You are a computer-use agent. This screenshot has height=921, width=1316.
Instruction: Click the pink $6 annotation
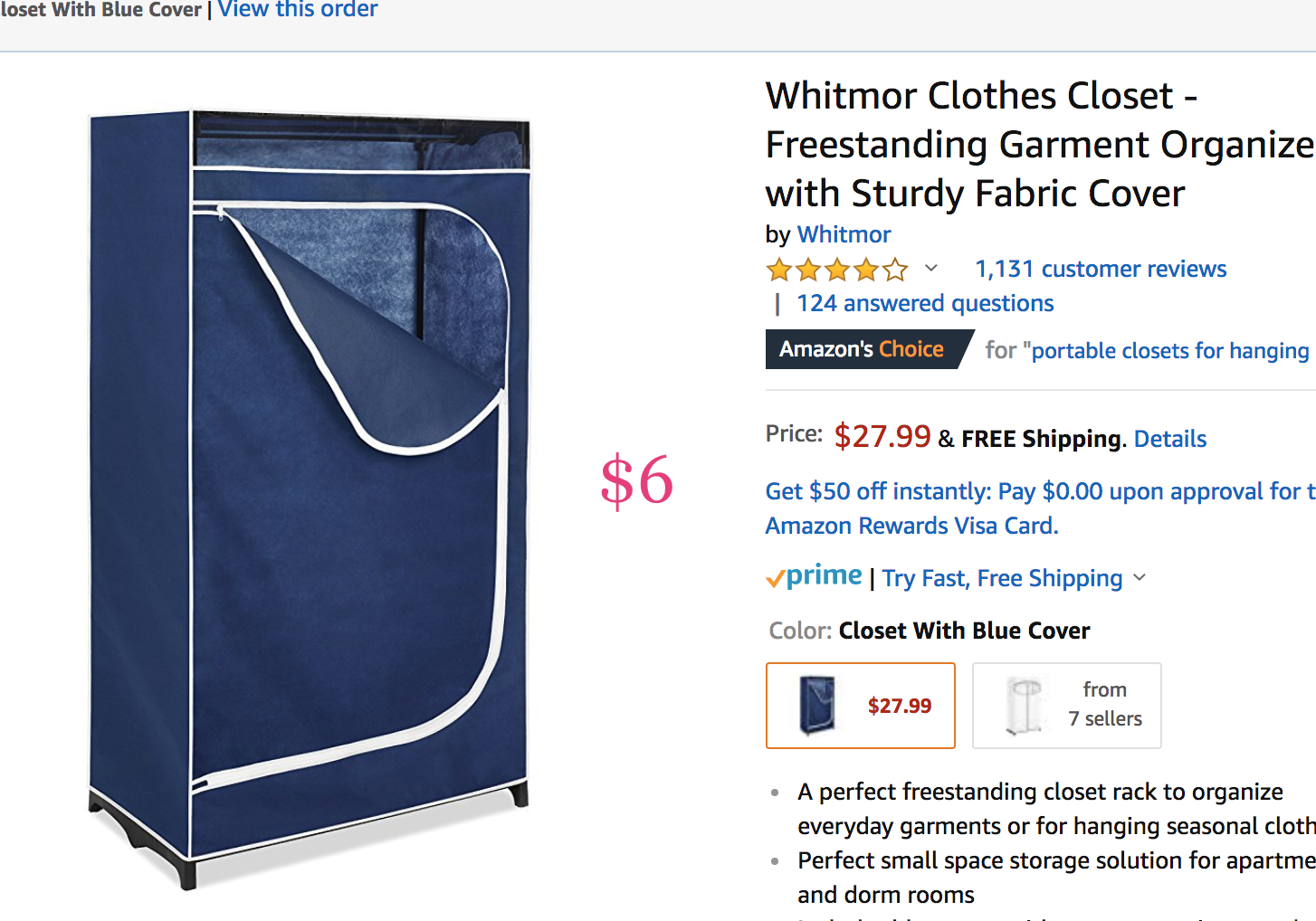click(636, 480)
